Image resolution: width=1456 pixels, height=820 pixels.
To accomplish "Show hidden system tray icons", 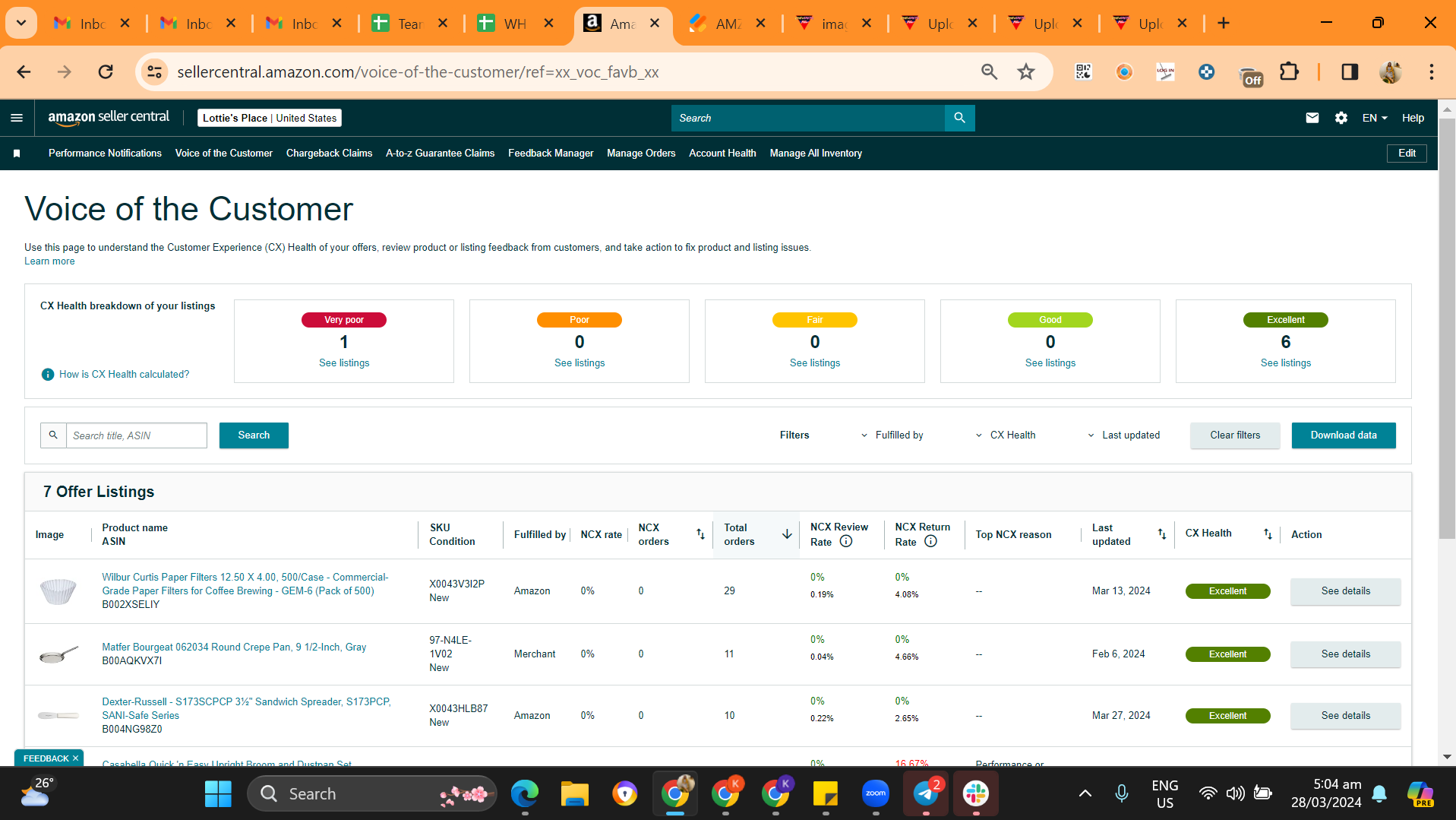I will click(1085, 794).
